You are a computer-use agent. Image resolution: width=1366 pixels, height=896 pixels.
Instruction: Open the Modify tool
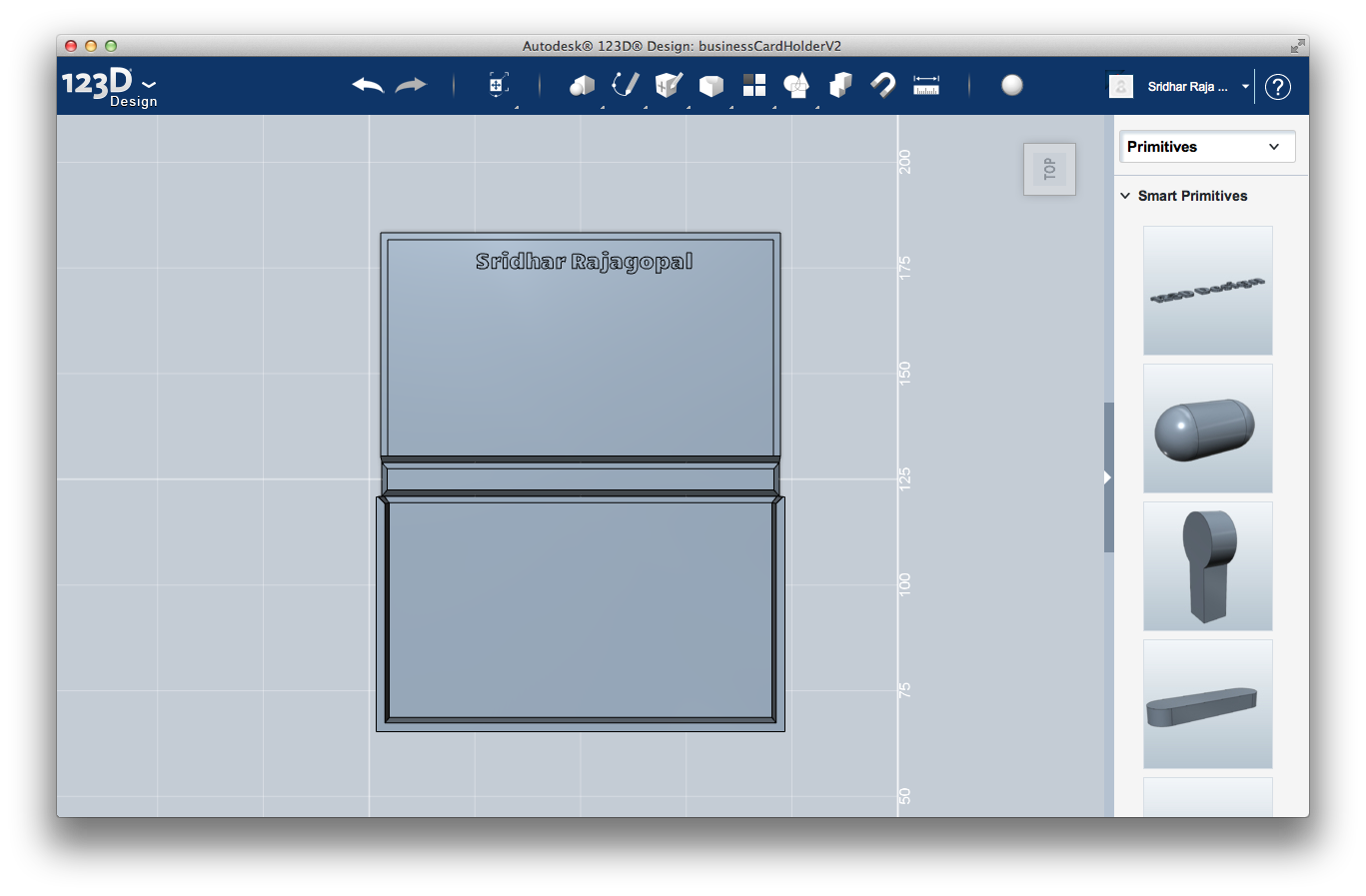[710, 86]
